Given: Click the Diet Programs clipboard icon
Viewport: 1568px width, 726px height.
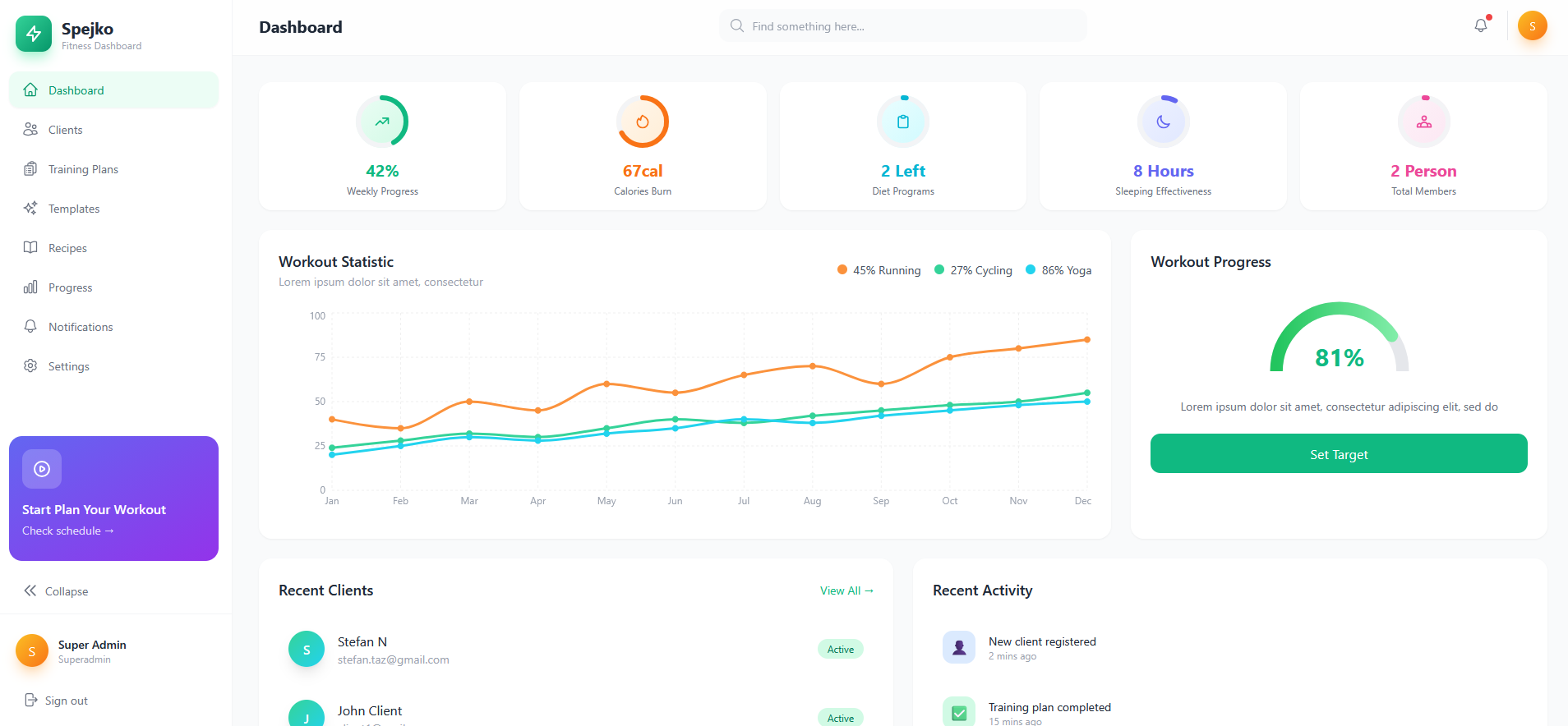Looking at the screenshot, I should (x=903, y=122).
